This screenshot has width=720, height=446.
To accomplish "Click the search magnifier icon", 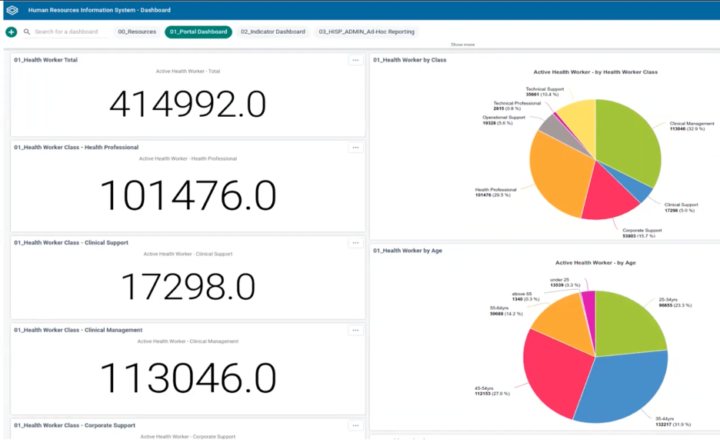I will (27, 32).
